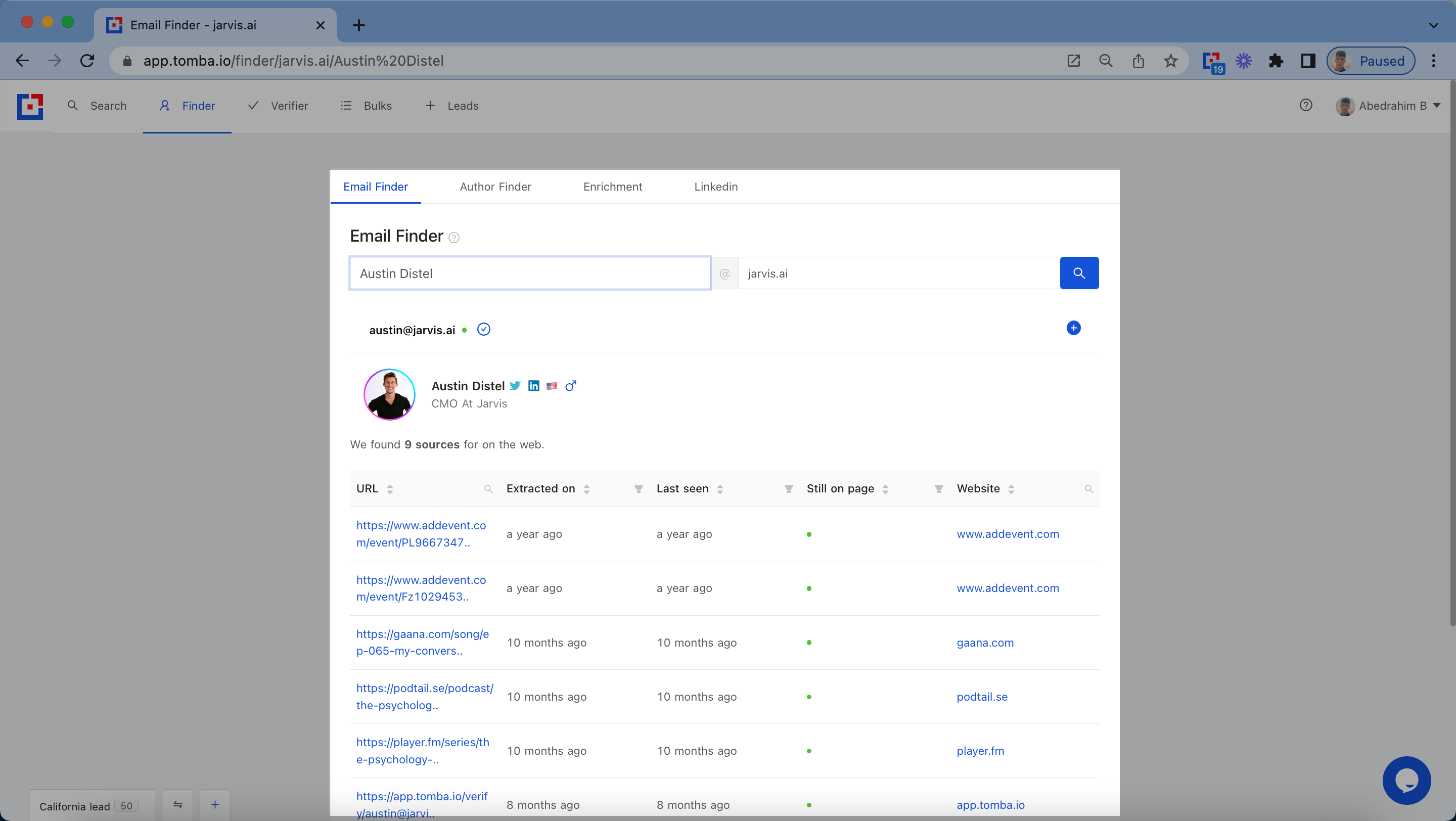This screenshot has height=821, width=1456.
Task: Open the gaana.com website link
Action: [x=985, y=643]
